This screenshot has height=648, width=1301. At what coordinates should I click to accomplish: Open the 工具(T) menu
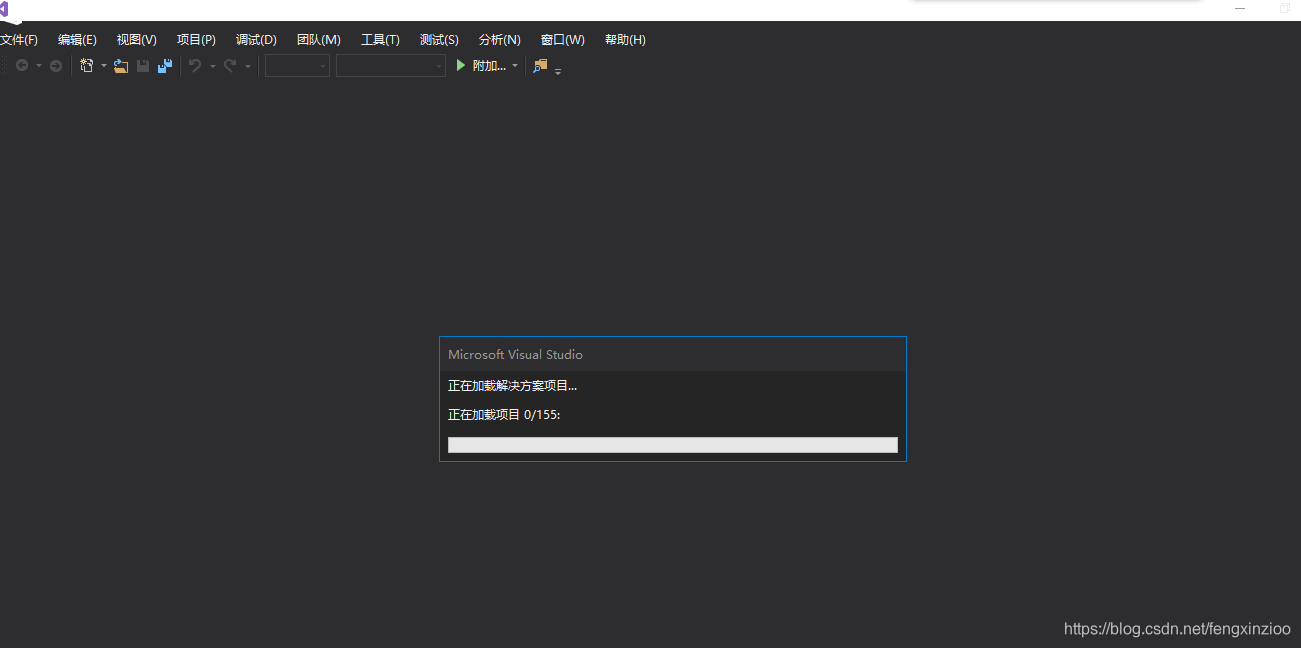click(380, 40)
